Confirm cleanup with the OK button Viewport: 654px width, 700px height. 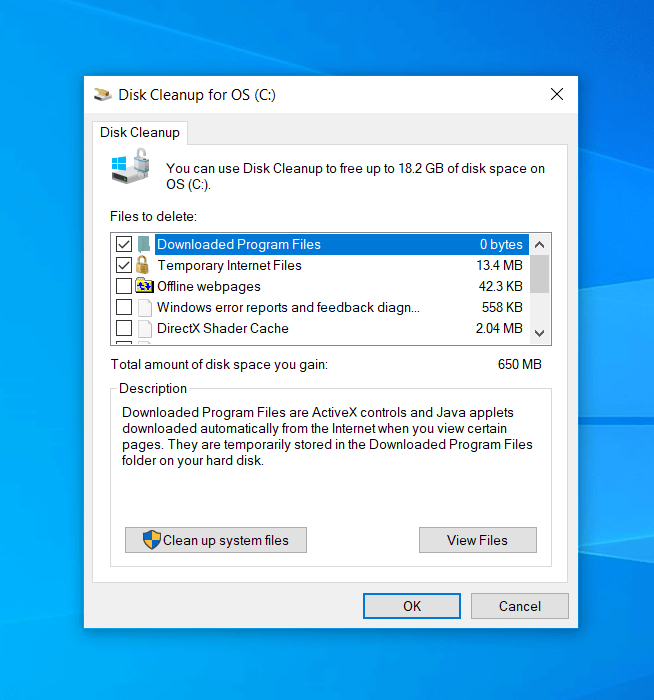click(x=411, y=606)
